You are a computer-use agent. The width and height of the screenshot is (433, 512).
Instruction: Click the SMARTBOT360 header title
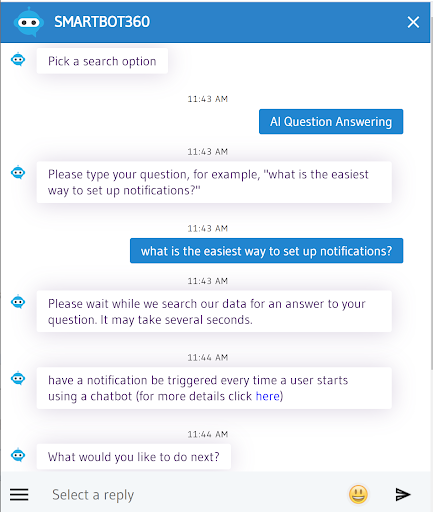(102, 22)
